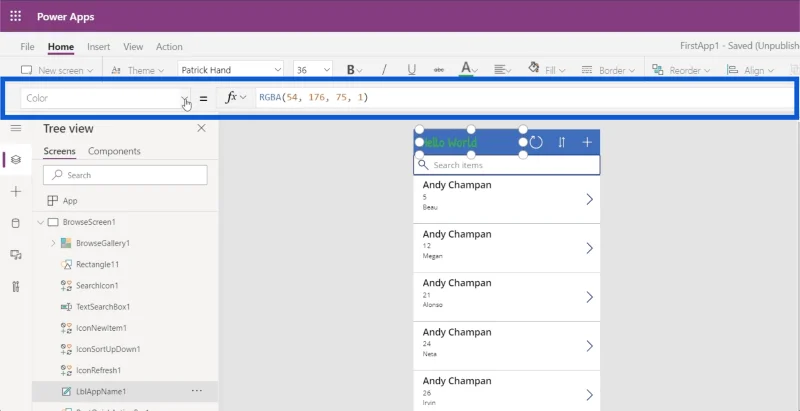The height and width of the screenshot is (411, 800).
Task: Open the Power Apps app launcher waffle
Action: [15, 16]
